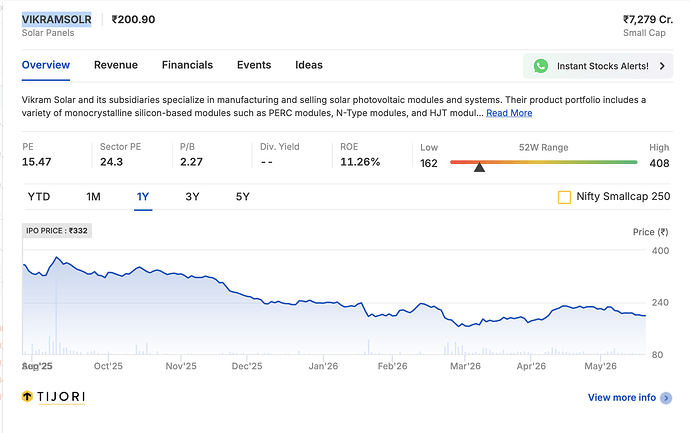Select the 3Y chart period

(x=192, y=197)
